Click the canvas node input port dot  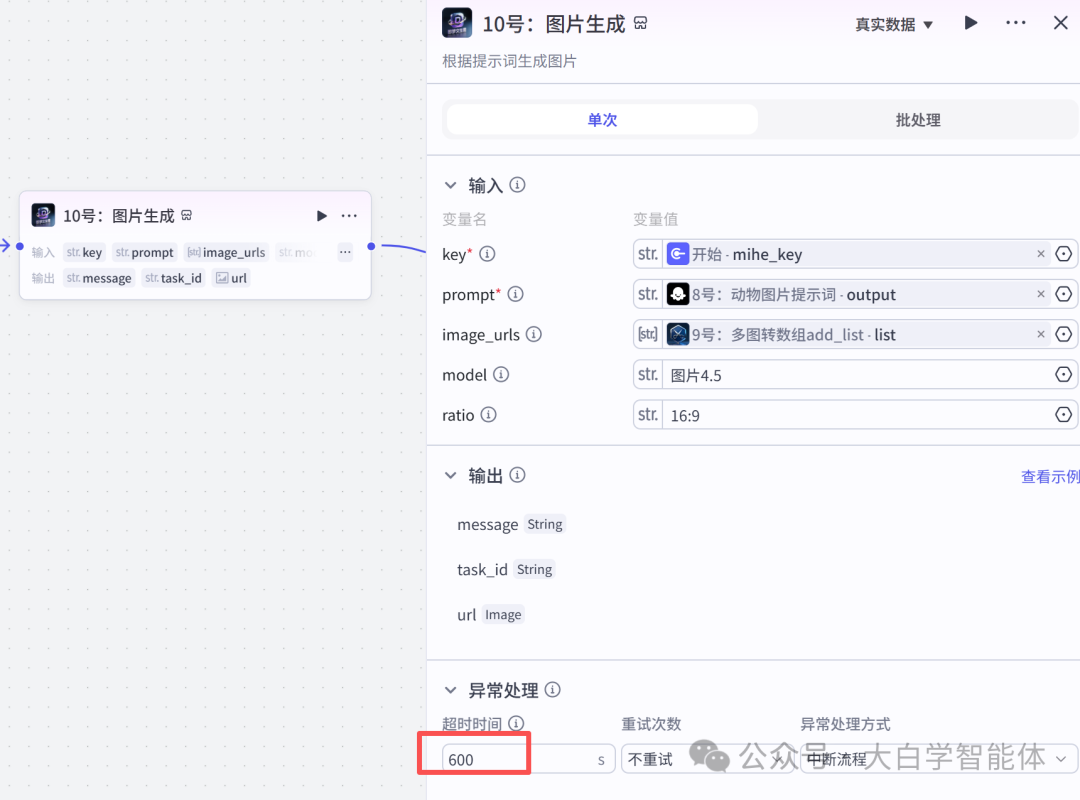click(20, 246)
